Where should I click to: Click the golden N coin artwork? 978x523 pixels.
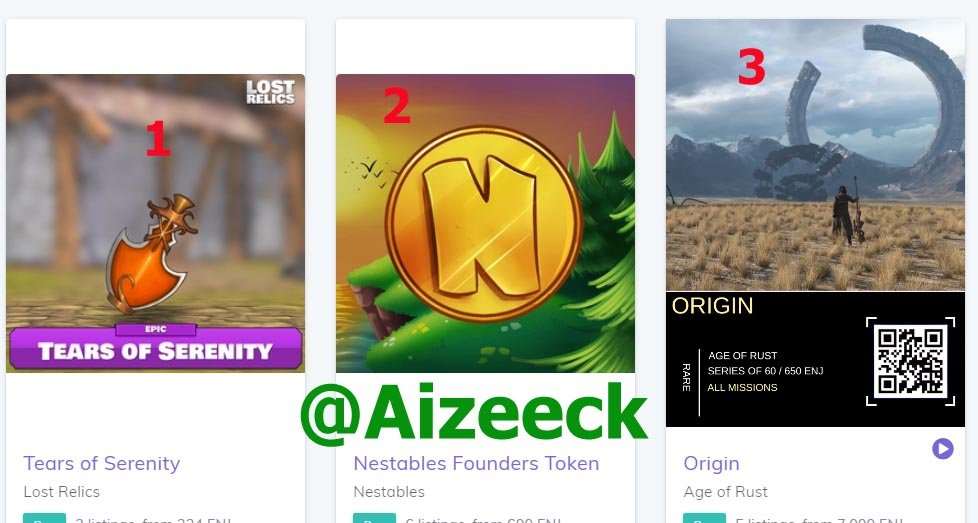483,223
